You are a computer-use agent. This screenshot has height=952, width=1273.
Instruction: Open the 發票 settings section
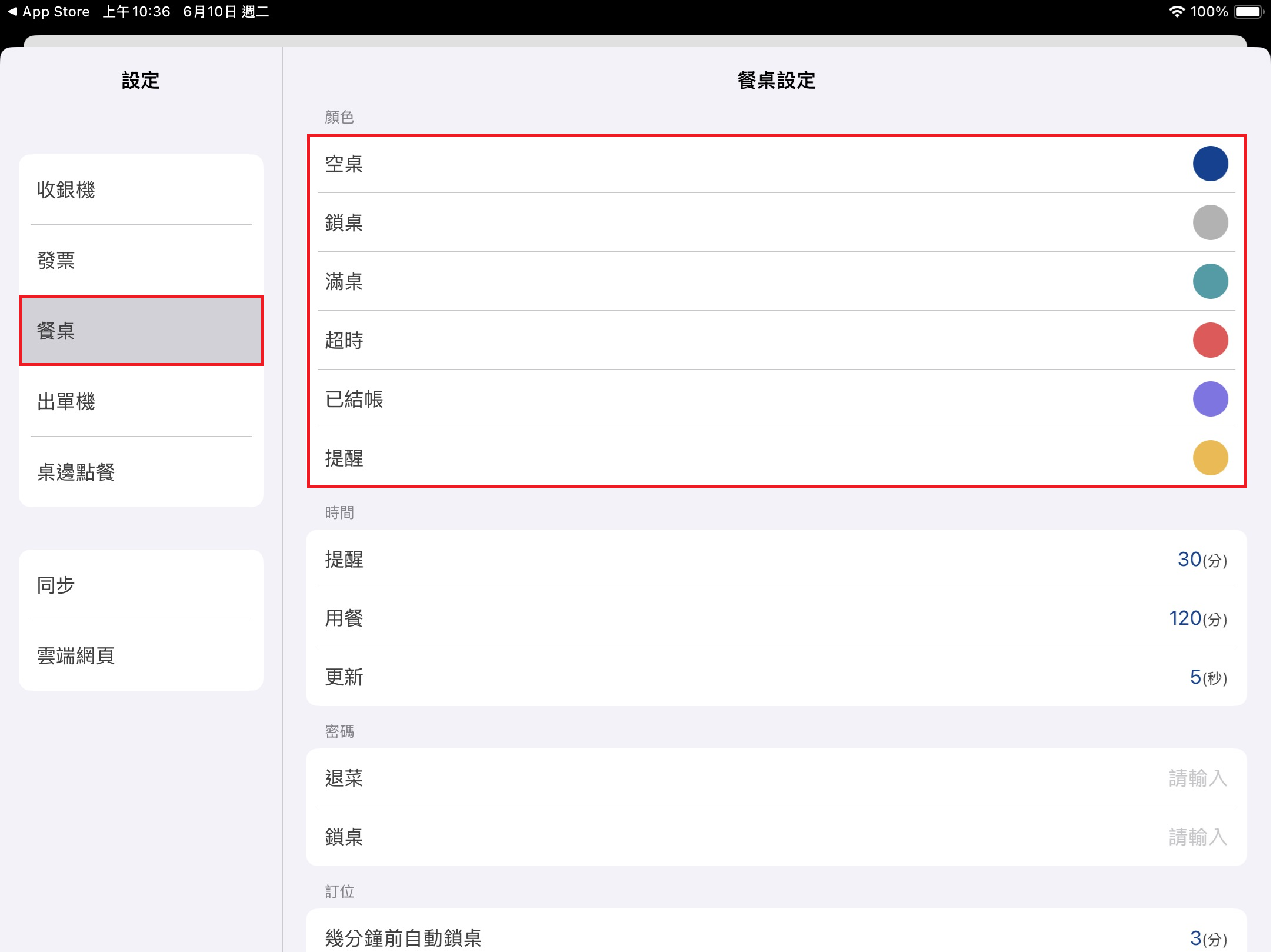point(141,260)
